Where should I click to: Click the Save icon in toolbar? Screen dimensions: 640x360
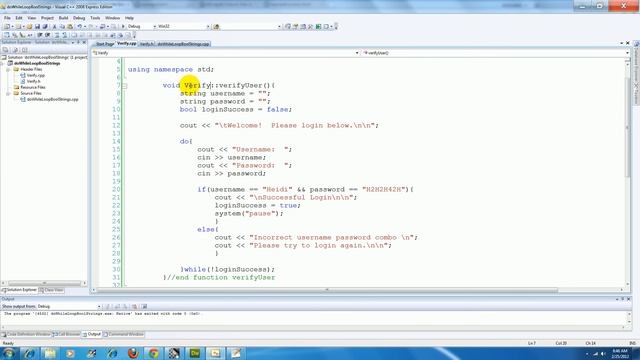(37, 27)
